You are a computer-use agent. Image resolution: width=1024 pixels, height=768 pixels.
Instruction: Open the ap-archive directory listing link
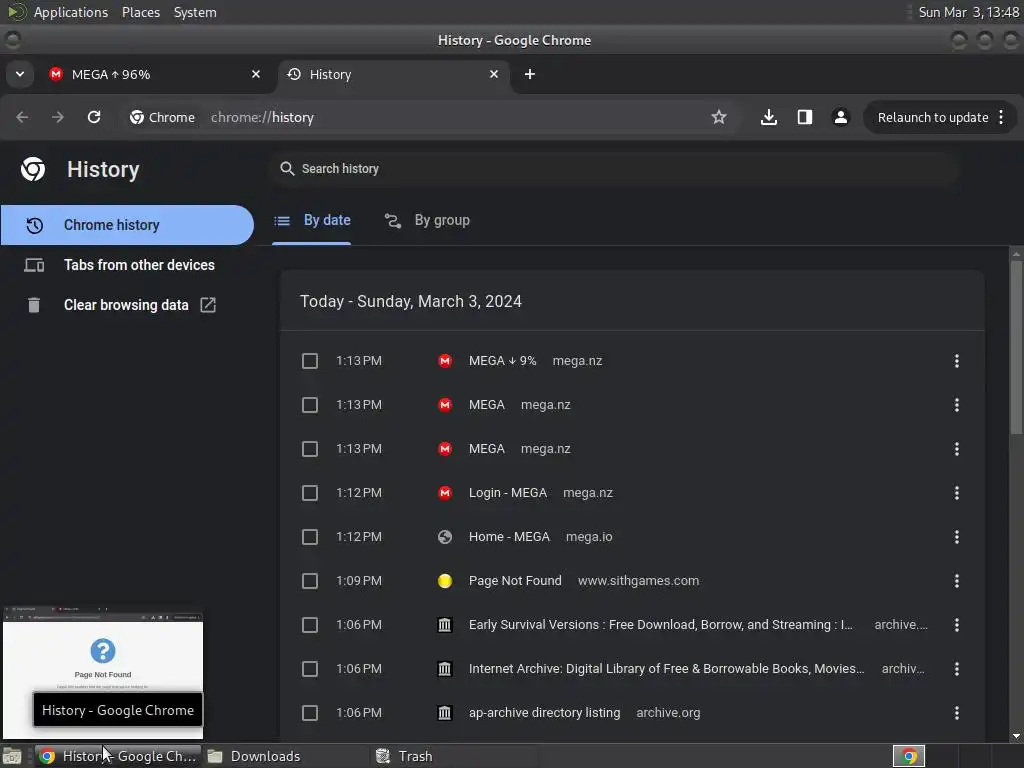pos(544,713)
